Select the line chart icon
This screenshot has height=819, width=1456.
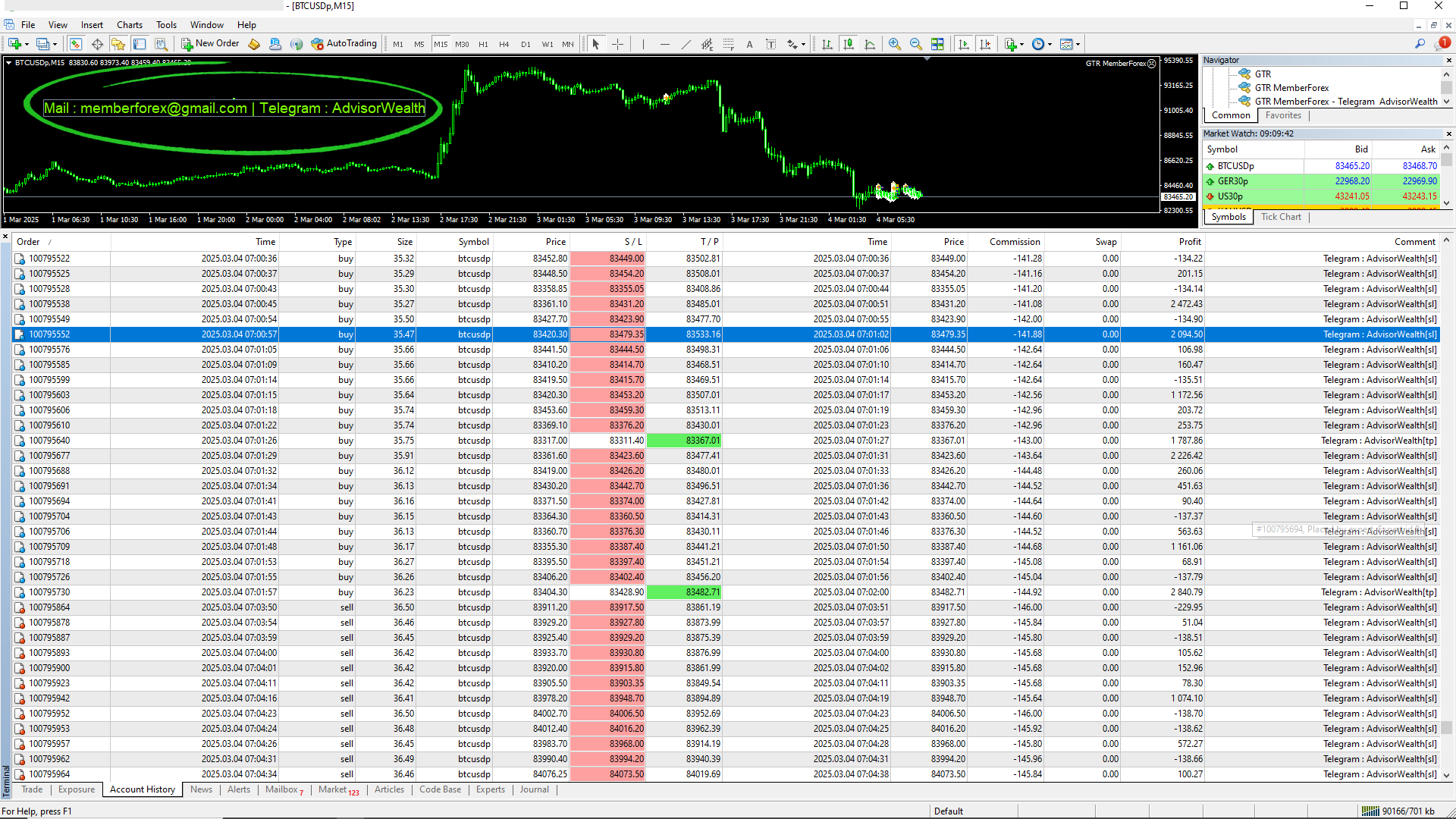click(x=870, y=44)
